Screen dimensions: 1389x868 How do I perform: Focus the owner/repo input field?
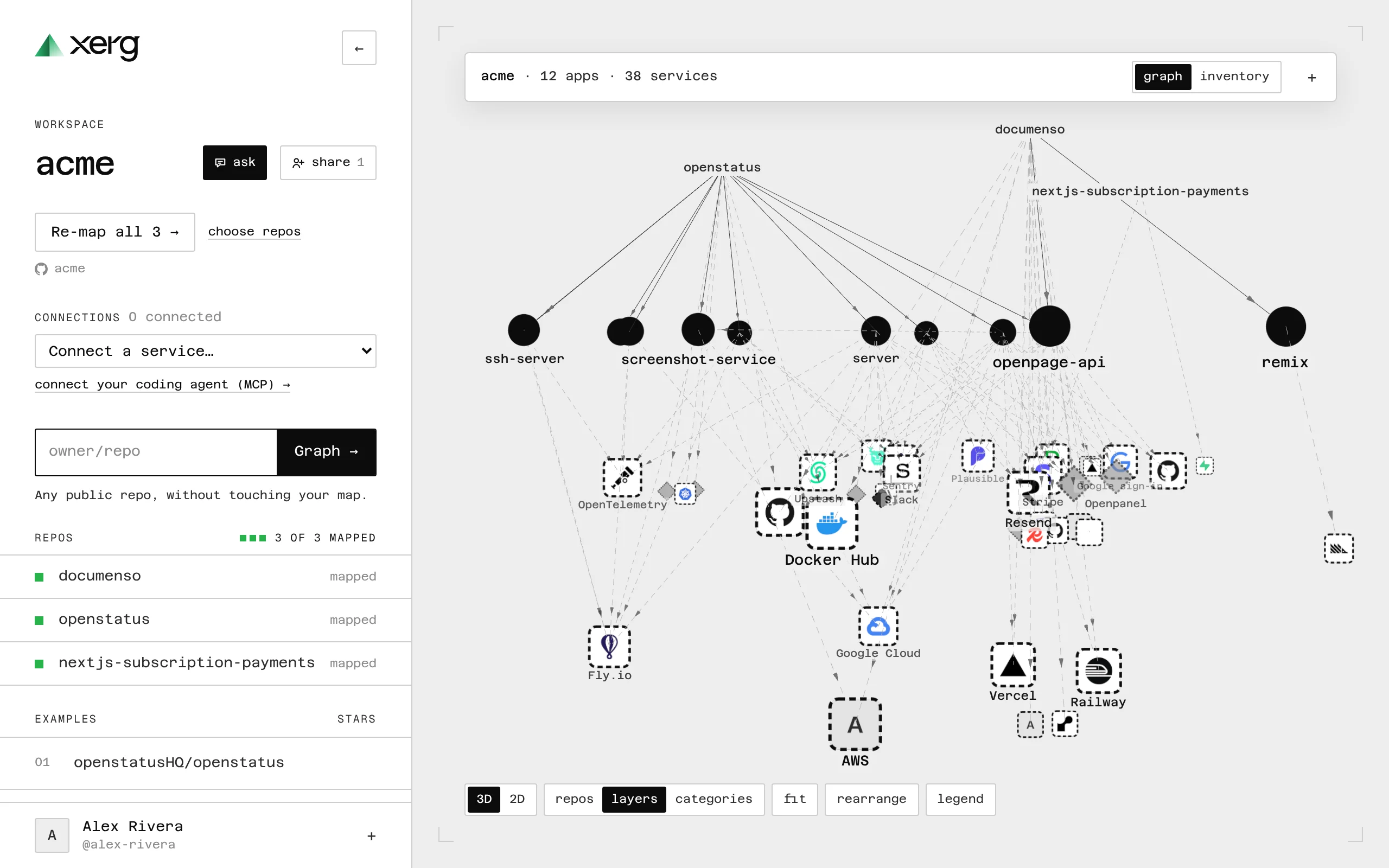point(156,452)
